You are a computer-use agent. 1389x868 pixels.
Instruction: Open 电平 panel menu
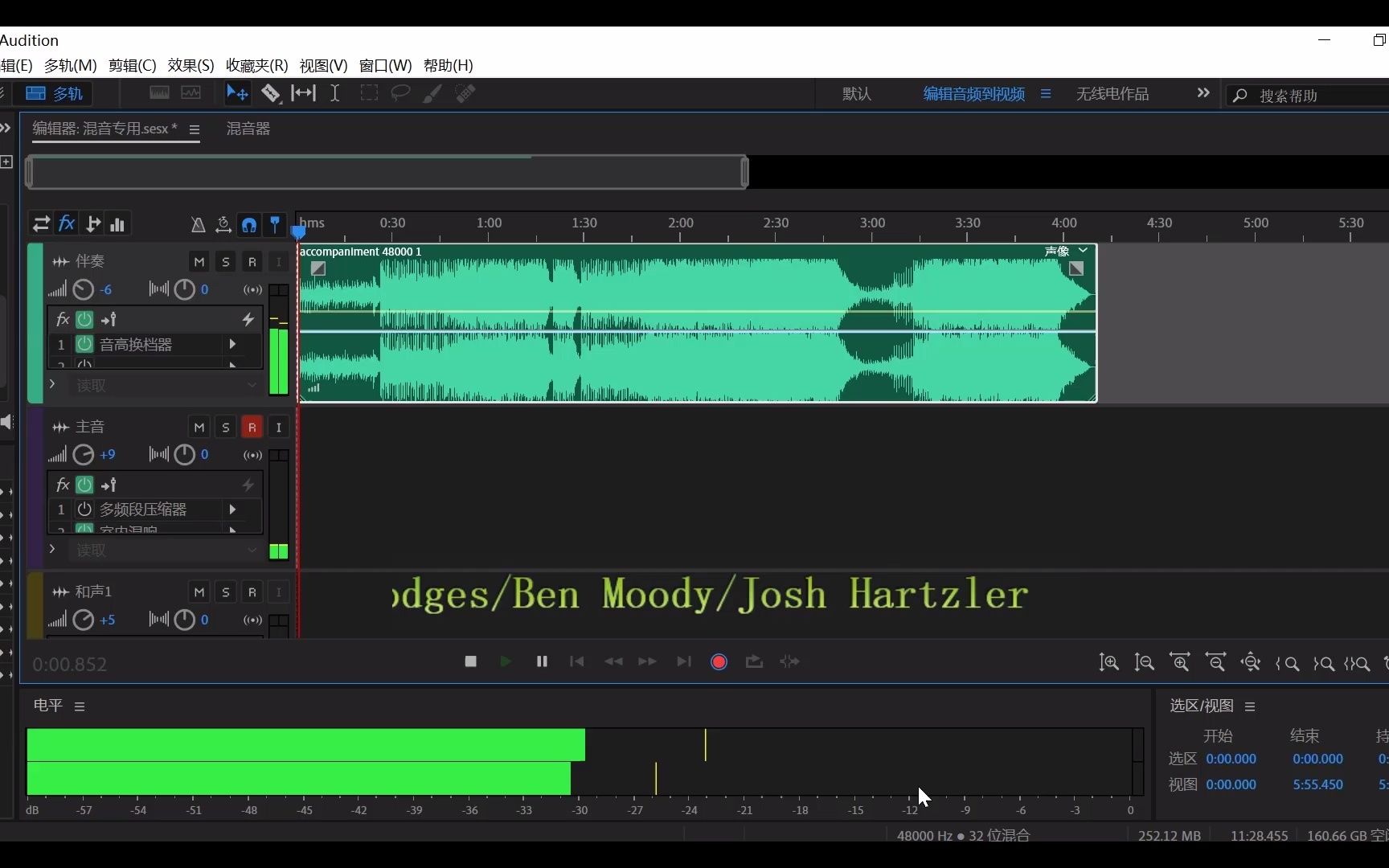point(80,706)
